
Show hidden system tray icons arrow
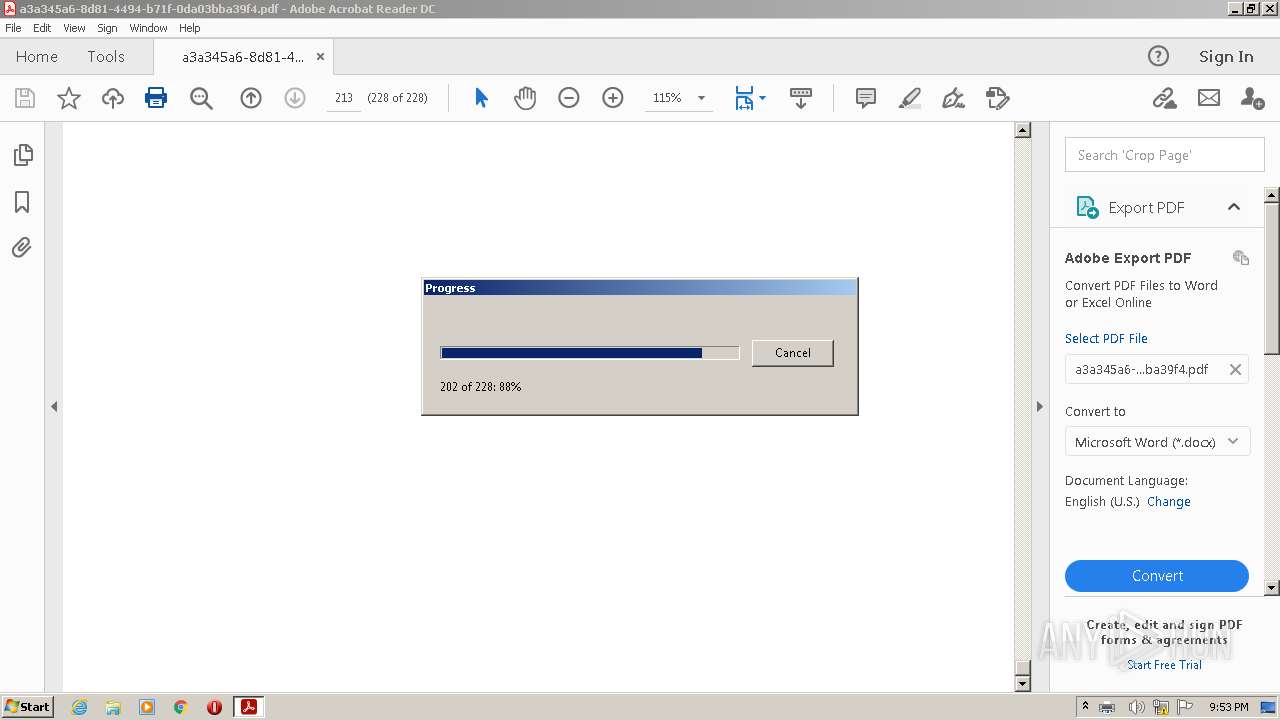coord(1085,707)
